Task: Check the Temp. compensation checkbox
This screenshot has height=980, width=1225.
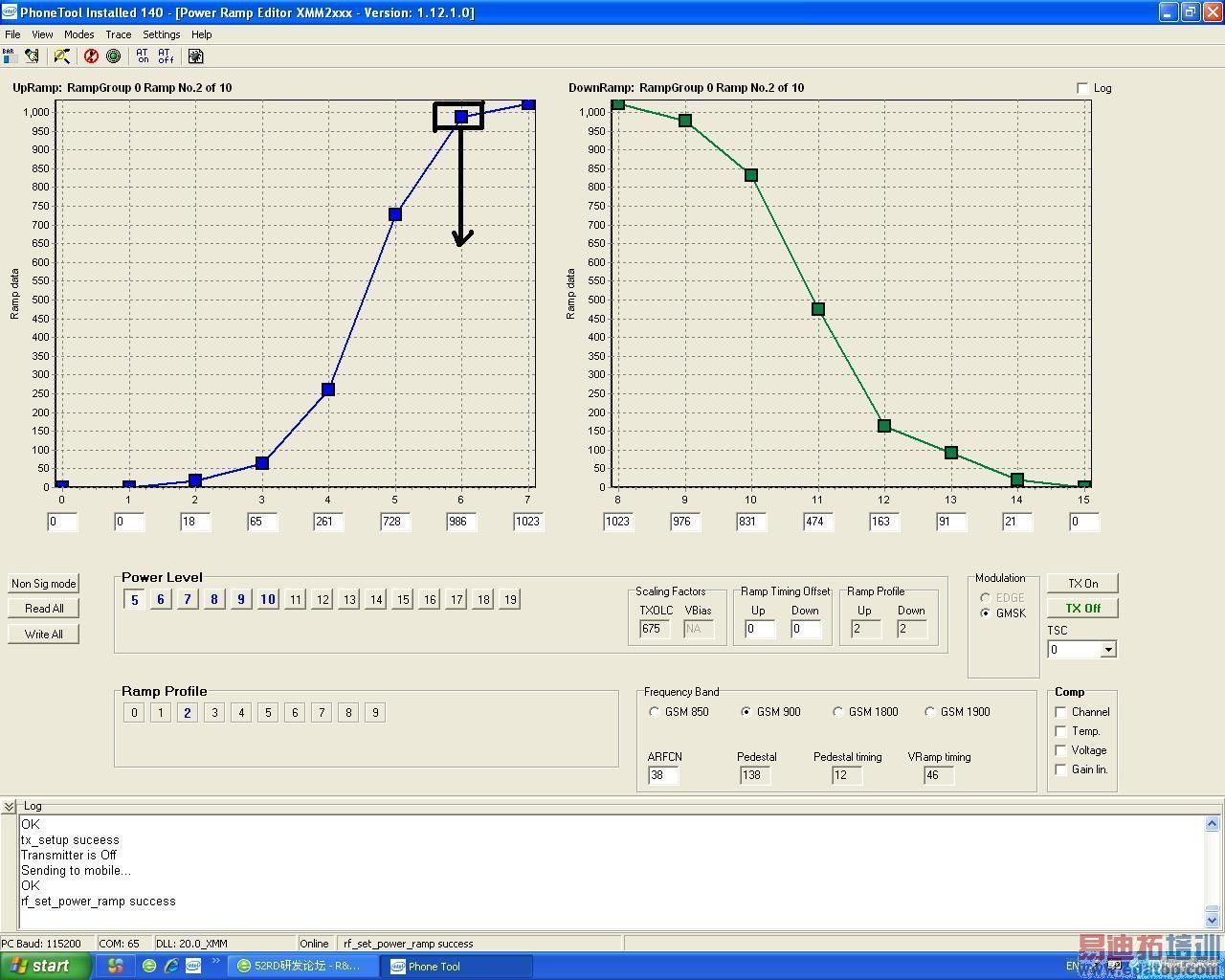Action: pyautogui.click(x=1060, y=731)
